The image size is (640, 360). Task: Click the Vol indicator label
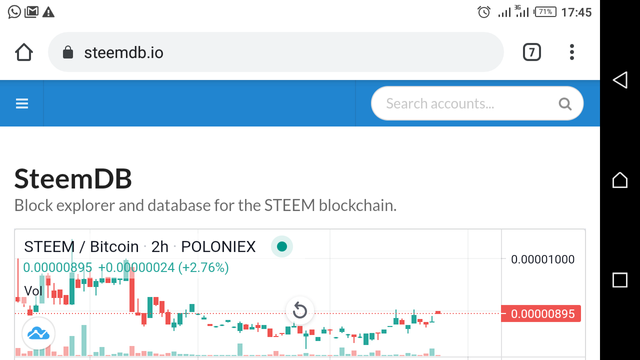pyautogui.click(x=33, y=291)
